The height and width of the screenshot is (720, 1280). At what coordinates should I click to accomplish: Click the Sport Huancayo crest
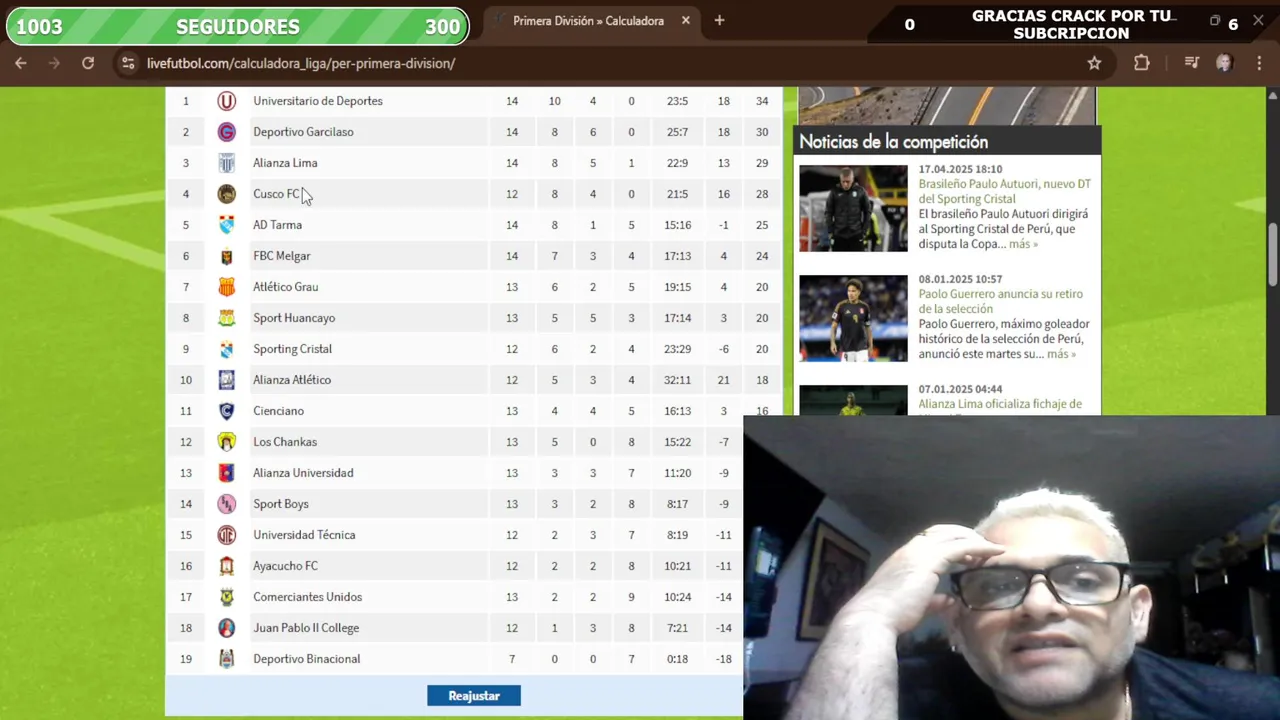click(227, 318)
